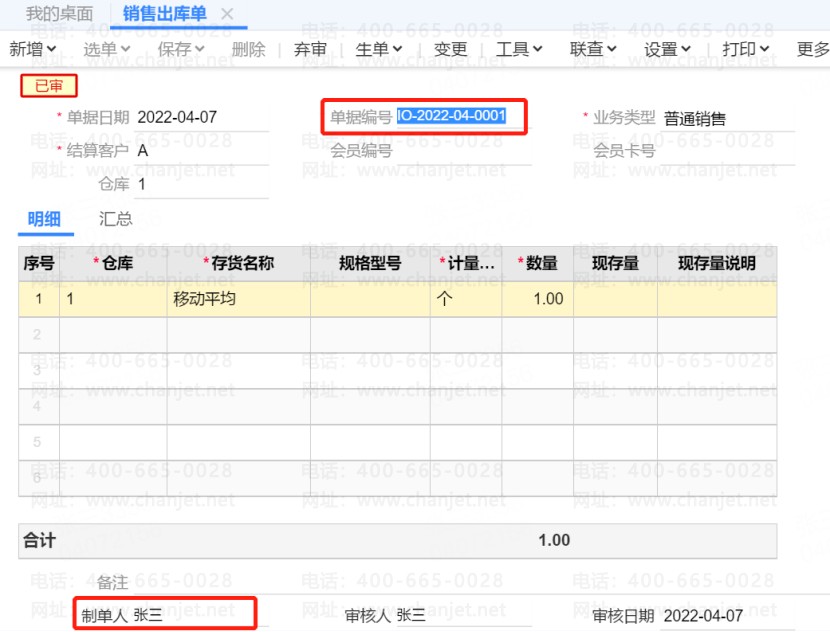The width and height of the screenshot is (830, 632).
Task: Switch to the 明细 tab
Action: [x=44, y=219]
